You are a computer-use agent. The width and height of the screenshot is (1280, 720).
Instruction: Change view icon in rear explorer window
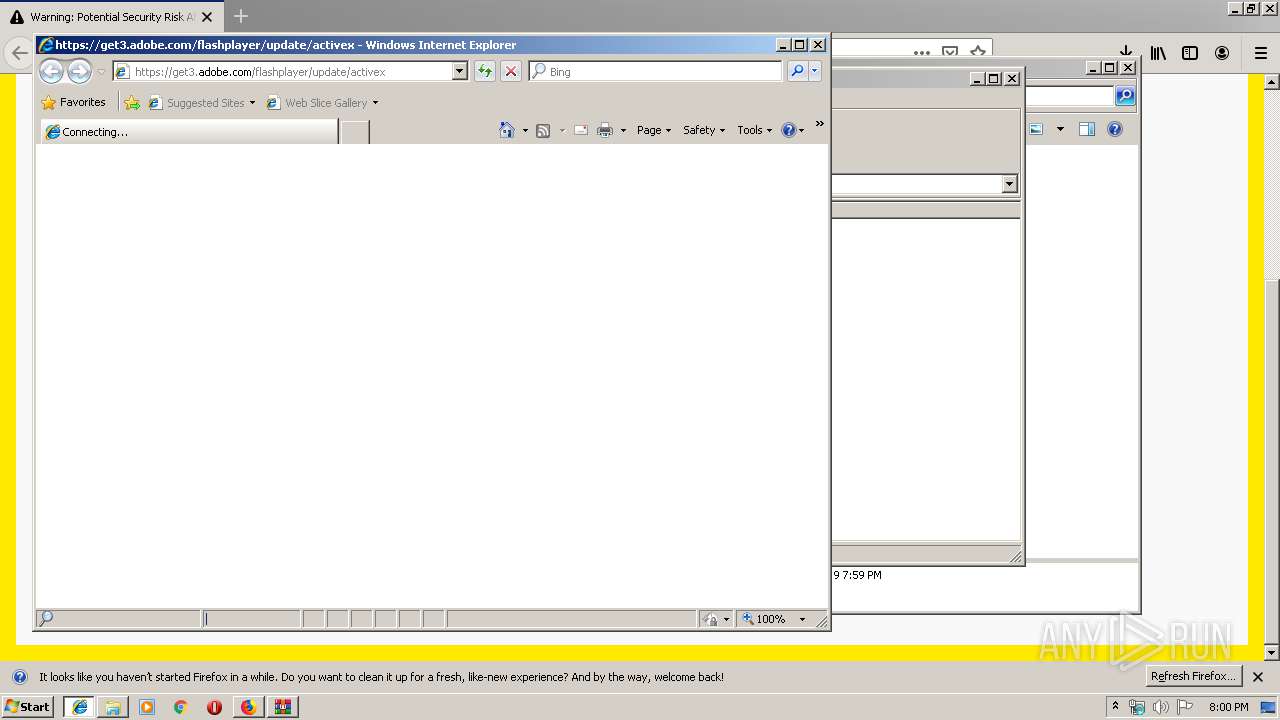1036,129
